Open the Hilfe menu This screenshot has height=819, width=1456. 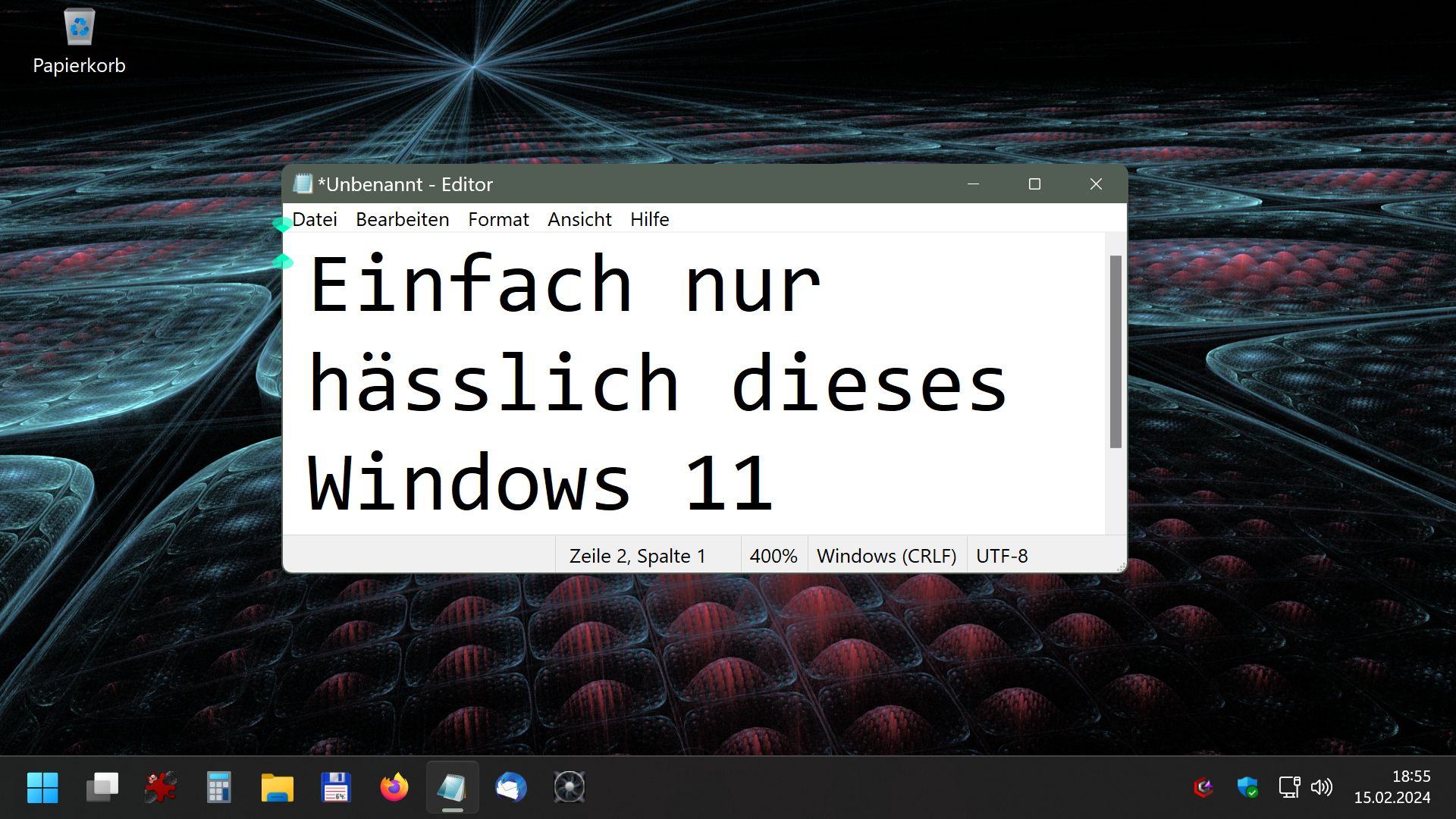[649, 219]
